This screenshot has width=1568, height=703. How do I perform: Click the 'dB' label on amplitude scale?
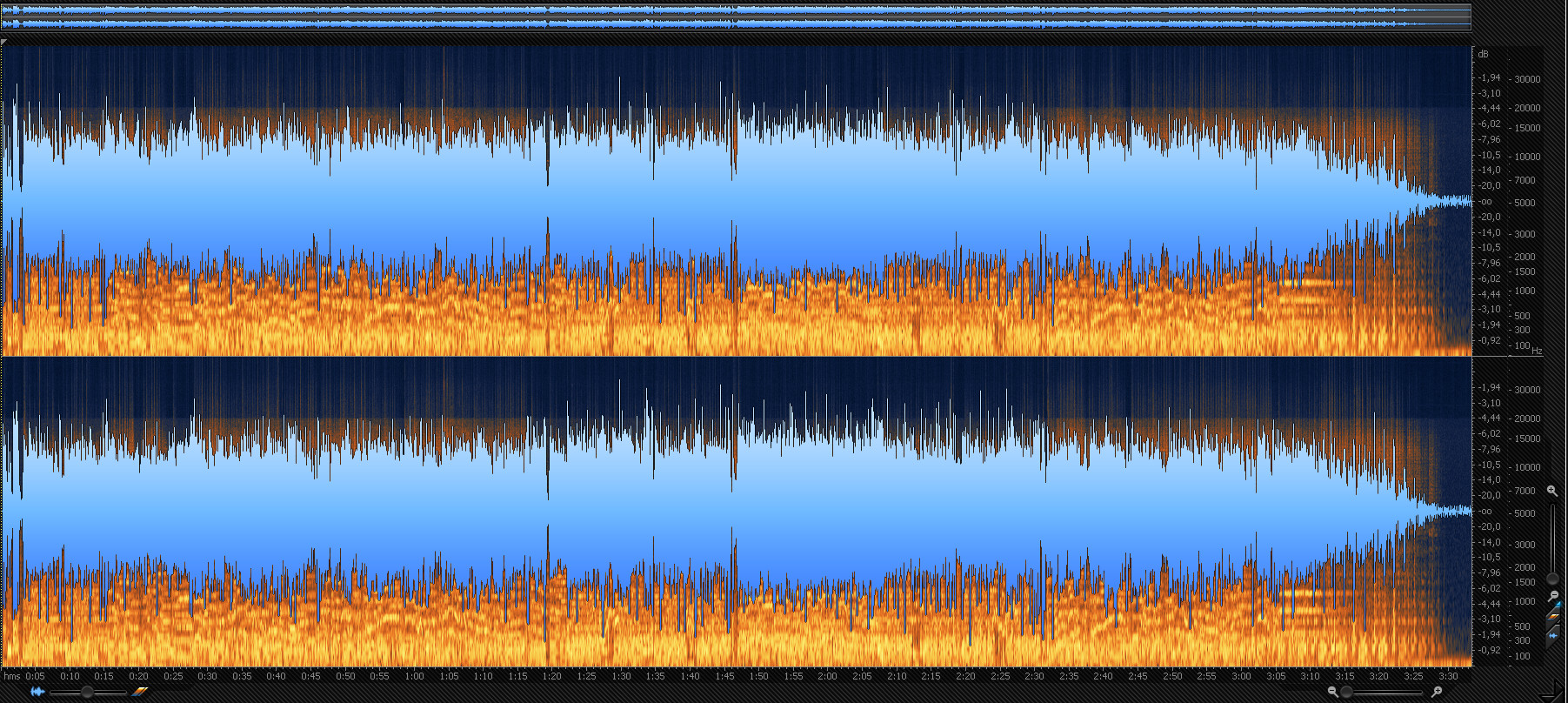coord(1483,54)
